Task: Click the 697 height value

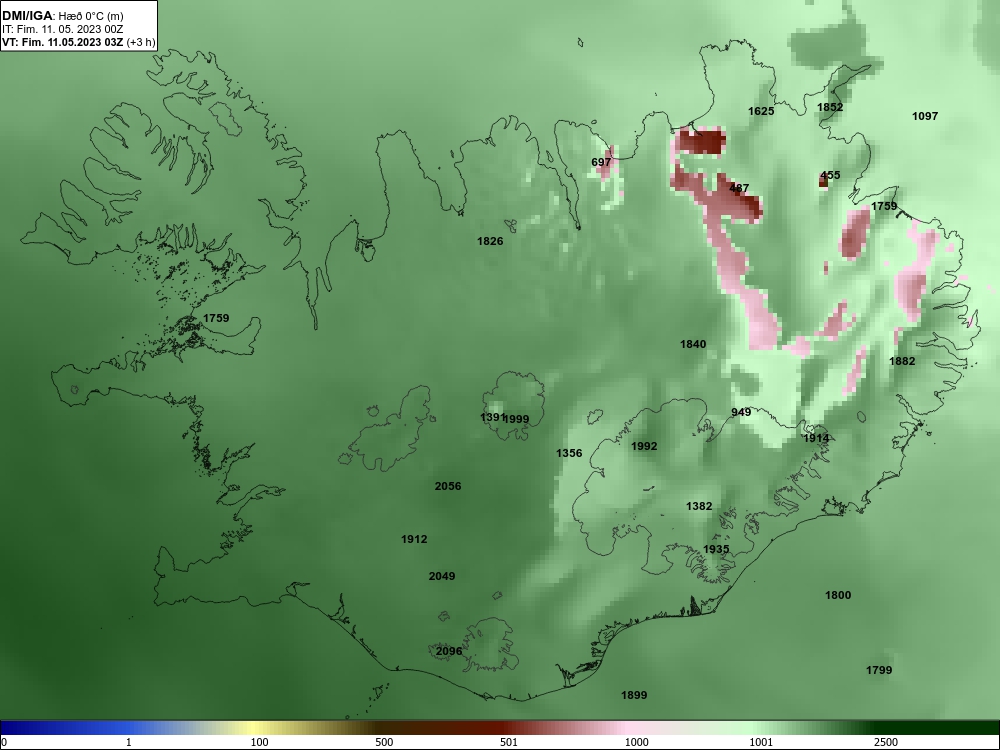Action: (601, 162)
